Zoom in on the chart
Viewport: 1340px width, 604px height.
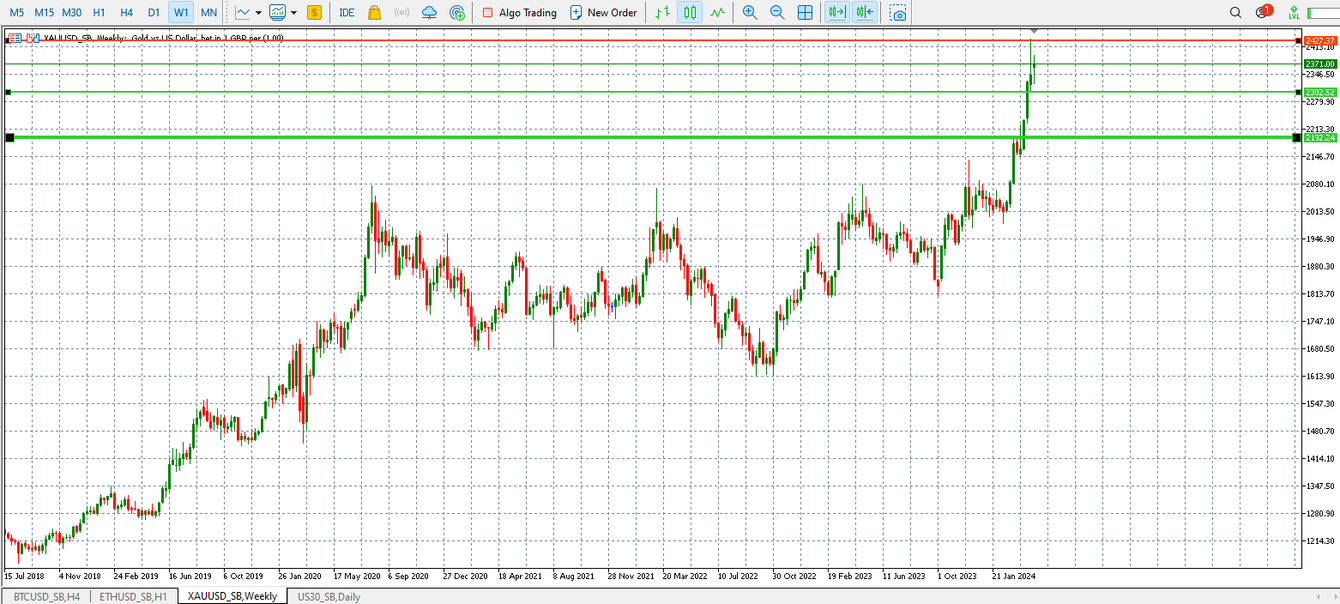tap(750, 13)
